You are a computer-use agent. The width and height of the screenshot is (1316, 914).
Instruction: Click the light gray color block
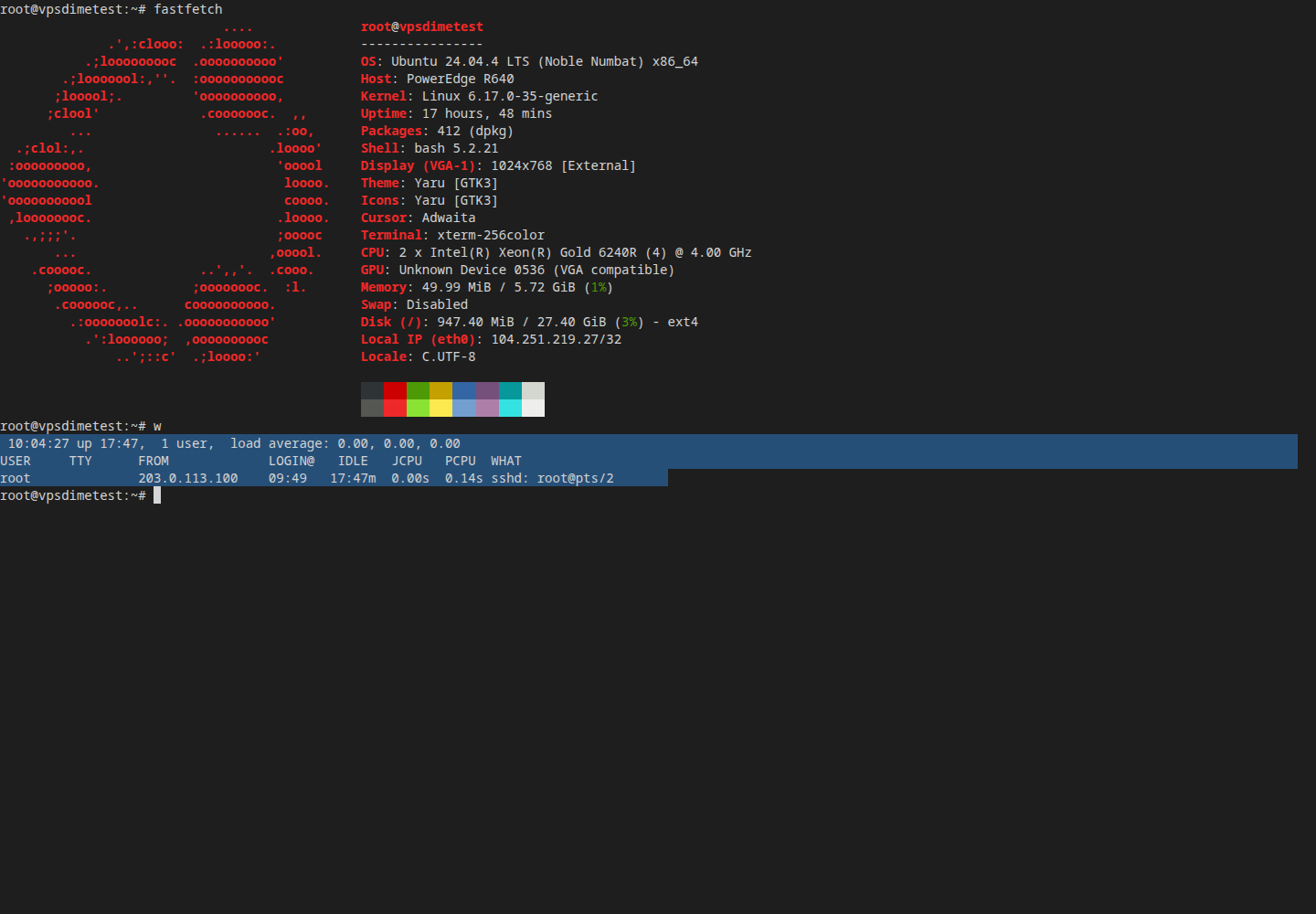[x=533, y=390]
